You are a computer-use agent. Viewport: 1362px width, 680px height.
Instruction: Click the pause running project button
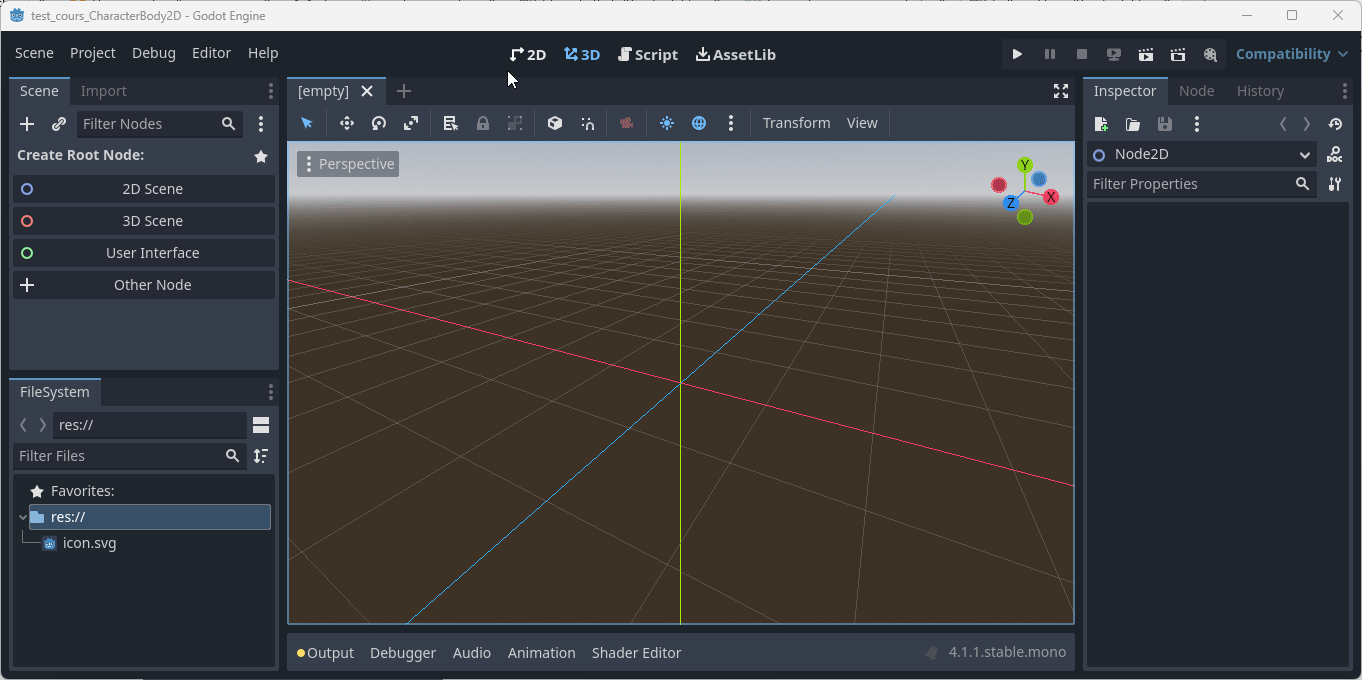coord(1050,54)
